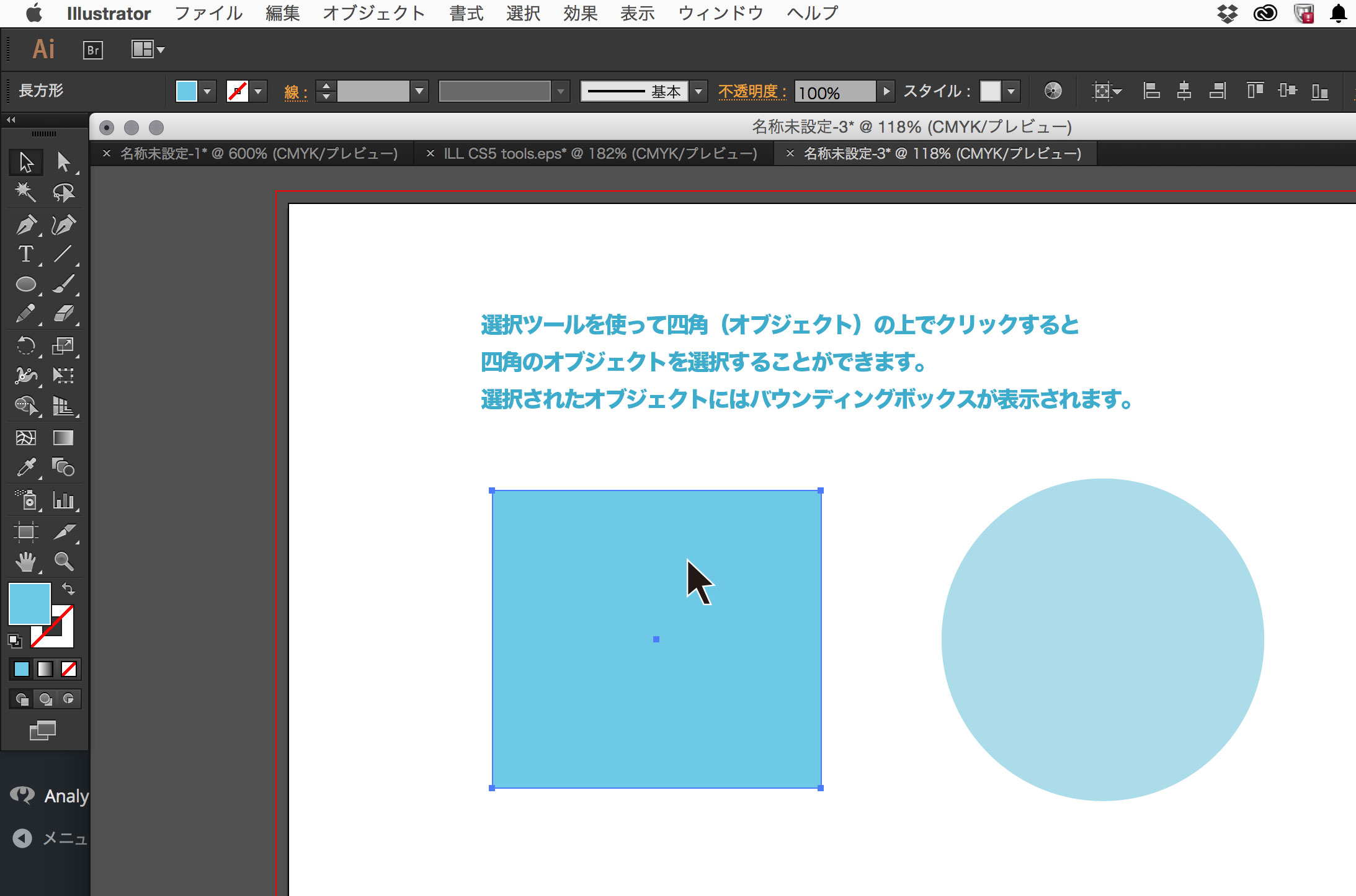Select the Eyedropper tool
The image size is (1356, 896).
pos(25,468)
